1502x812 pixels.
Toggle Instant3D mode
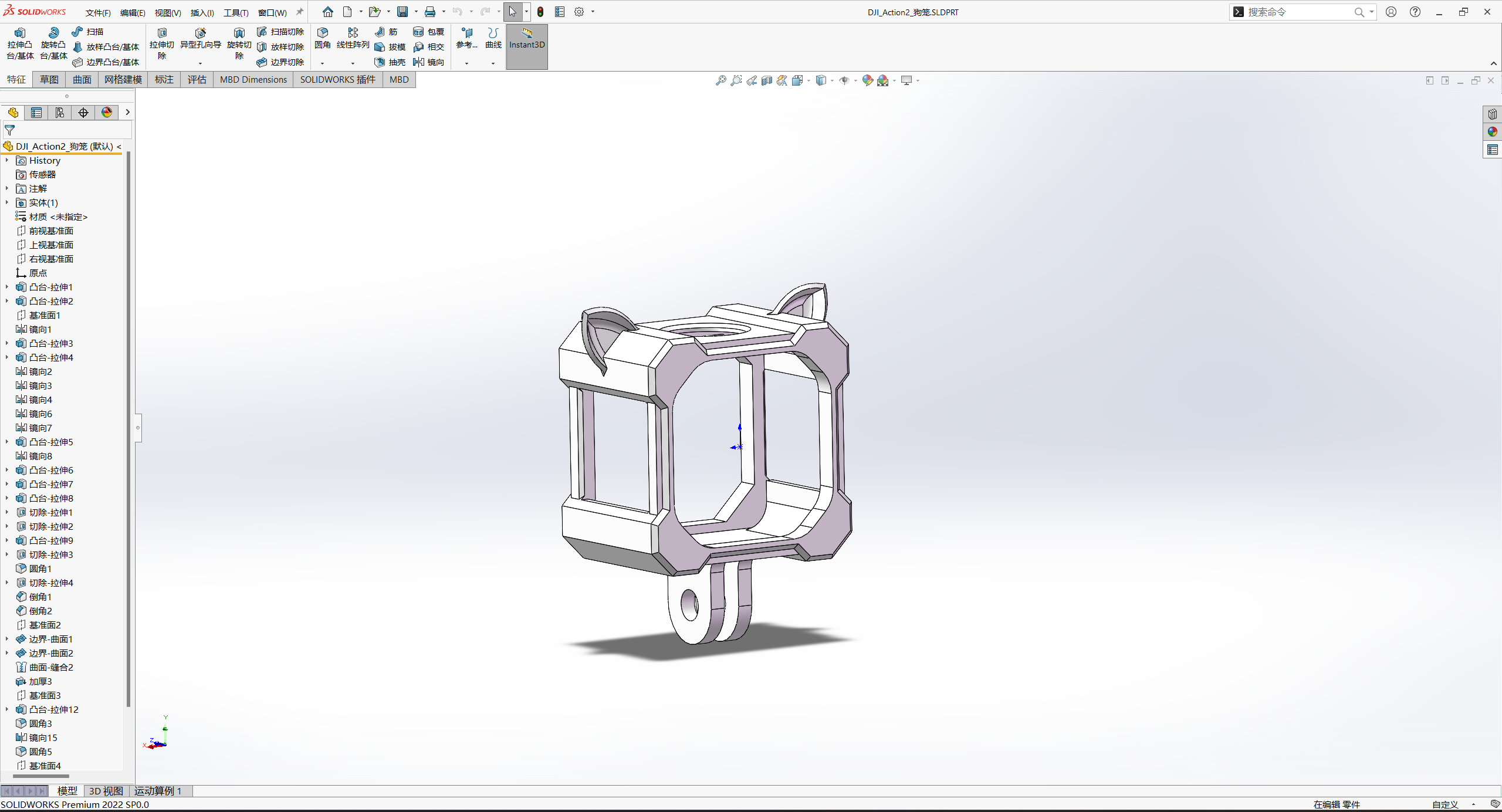click(x=527, y=46)
